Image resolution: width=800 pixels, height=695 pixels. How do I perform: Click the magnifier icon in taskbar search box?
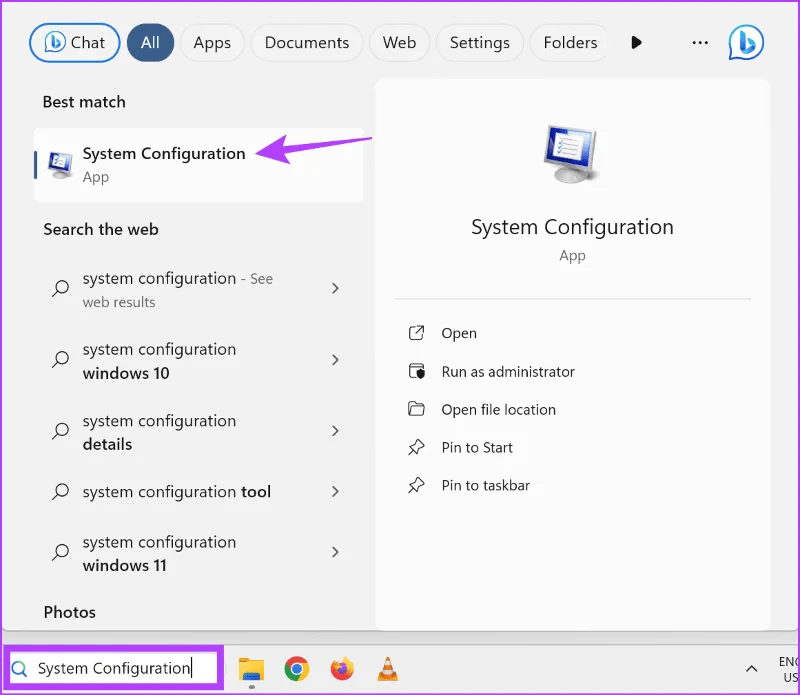point(19,668)
